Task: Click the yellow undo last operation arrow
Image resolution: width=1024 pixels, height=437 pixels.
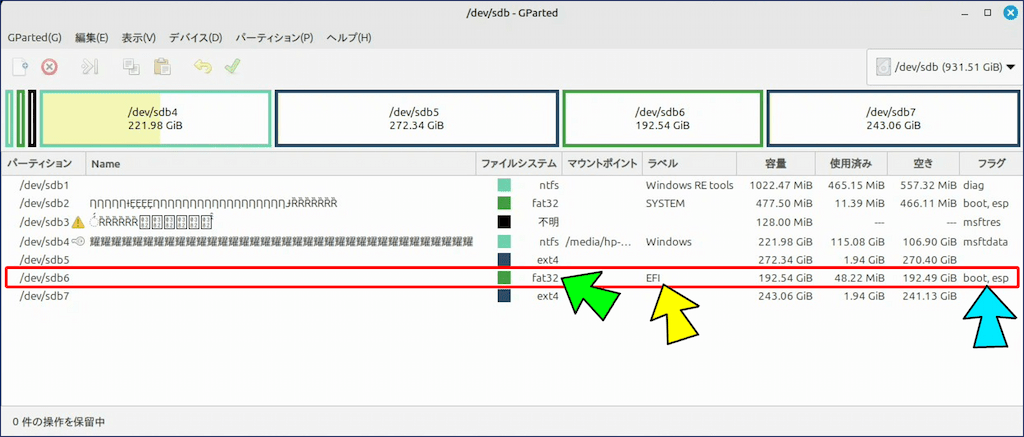Action: pos(203,67)
